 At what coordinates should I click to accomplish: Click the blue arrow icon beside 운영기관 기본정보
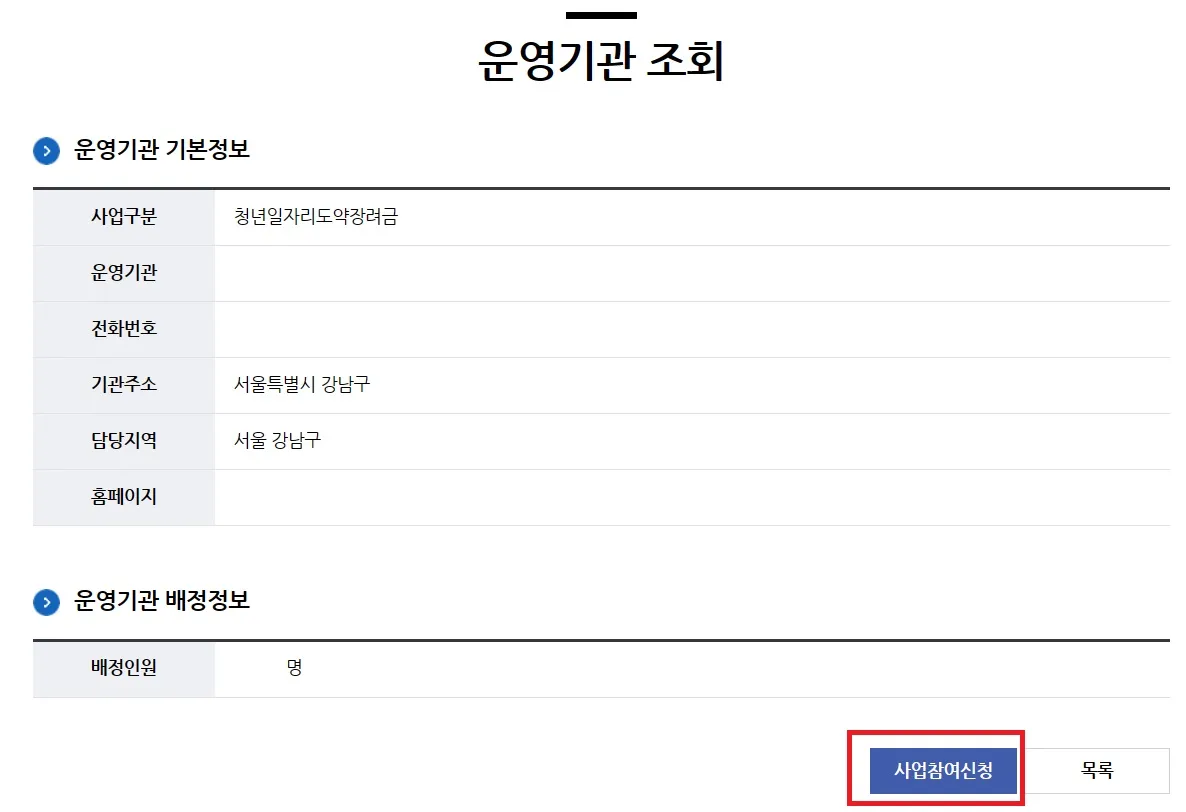47,150
